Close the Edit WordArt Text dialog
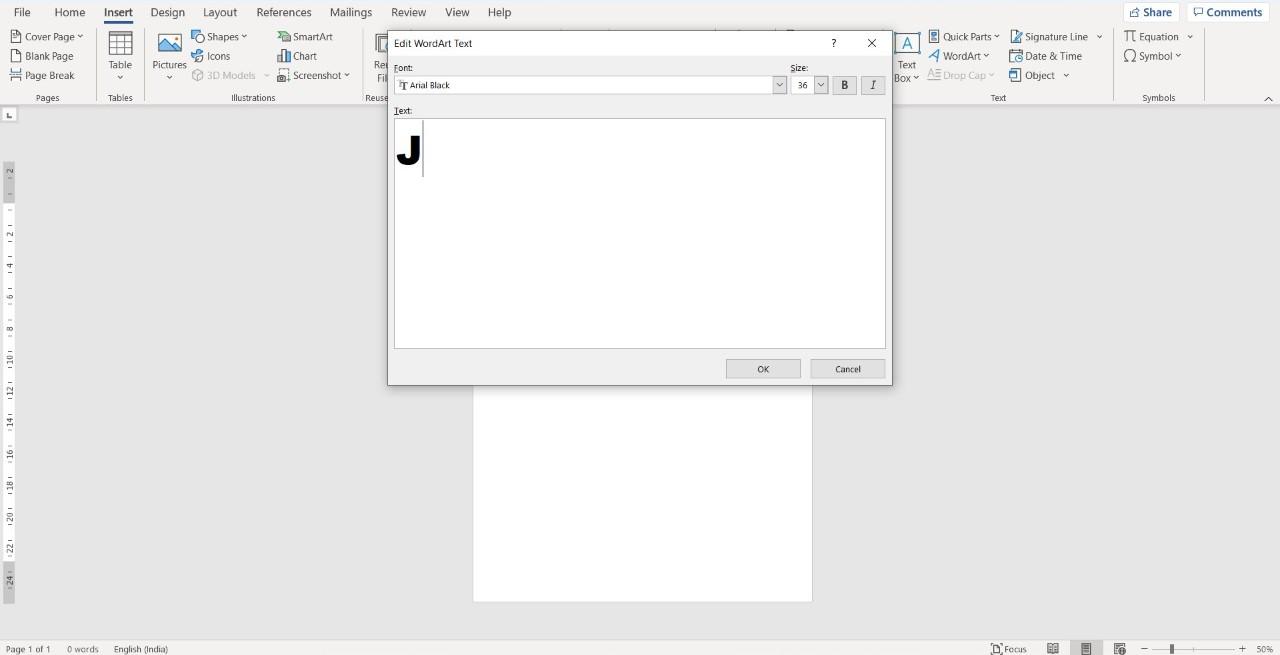This screenshot has width=1280, height=655. click(872, 43)
